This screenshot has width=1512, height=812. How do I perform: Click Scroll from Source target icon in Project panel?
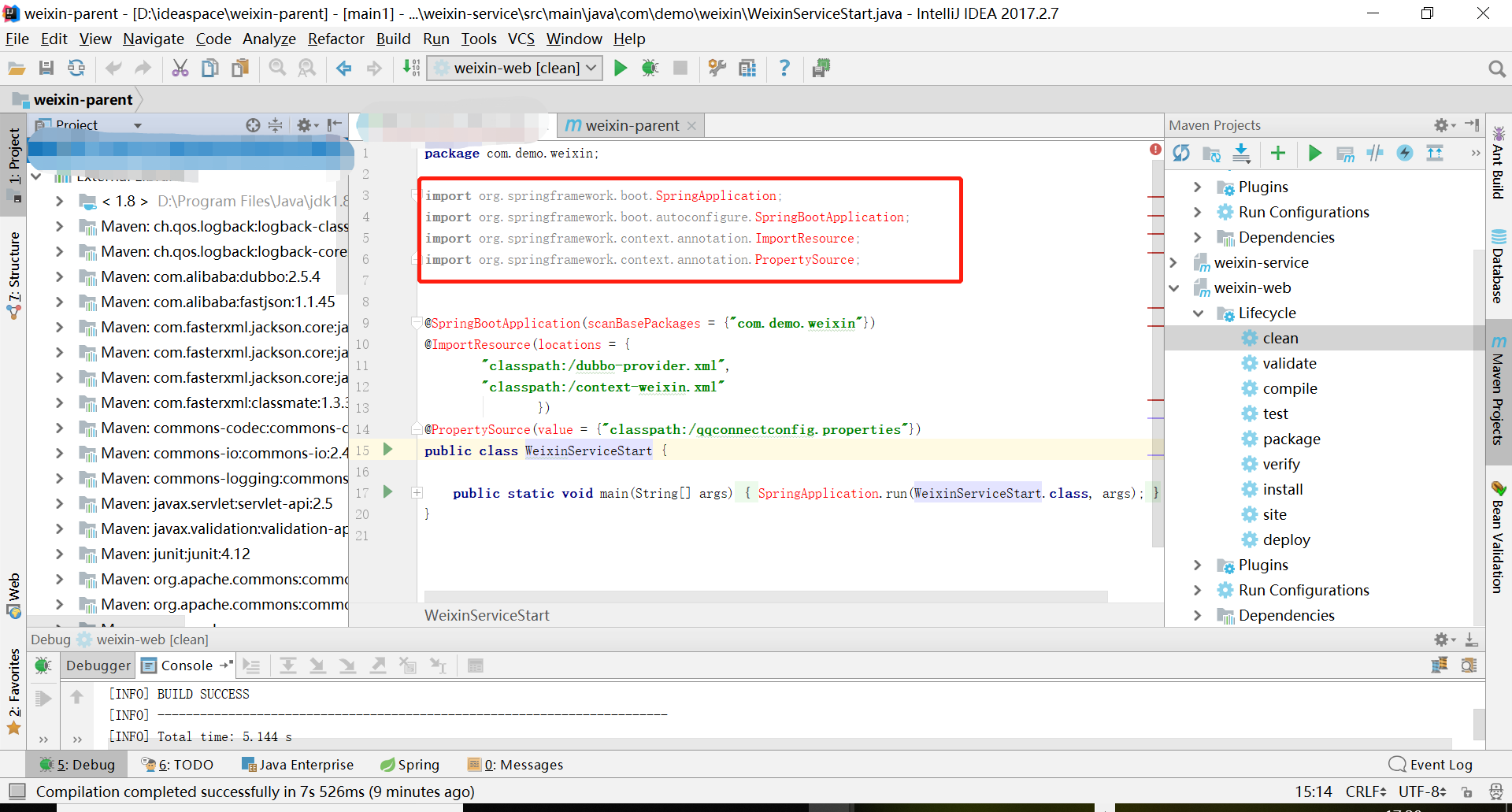tap(253, 125)
